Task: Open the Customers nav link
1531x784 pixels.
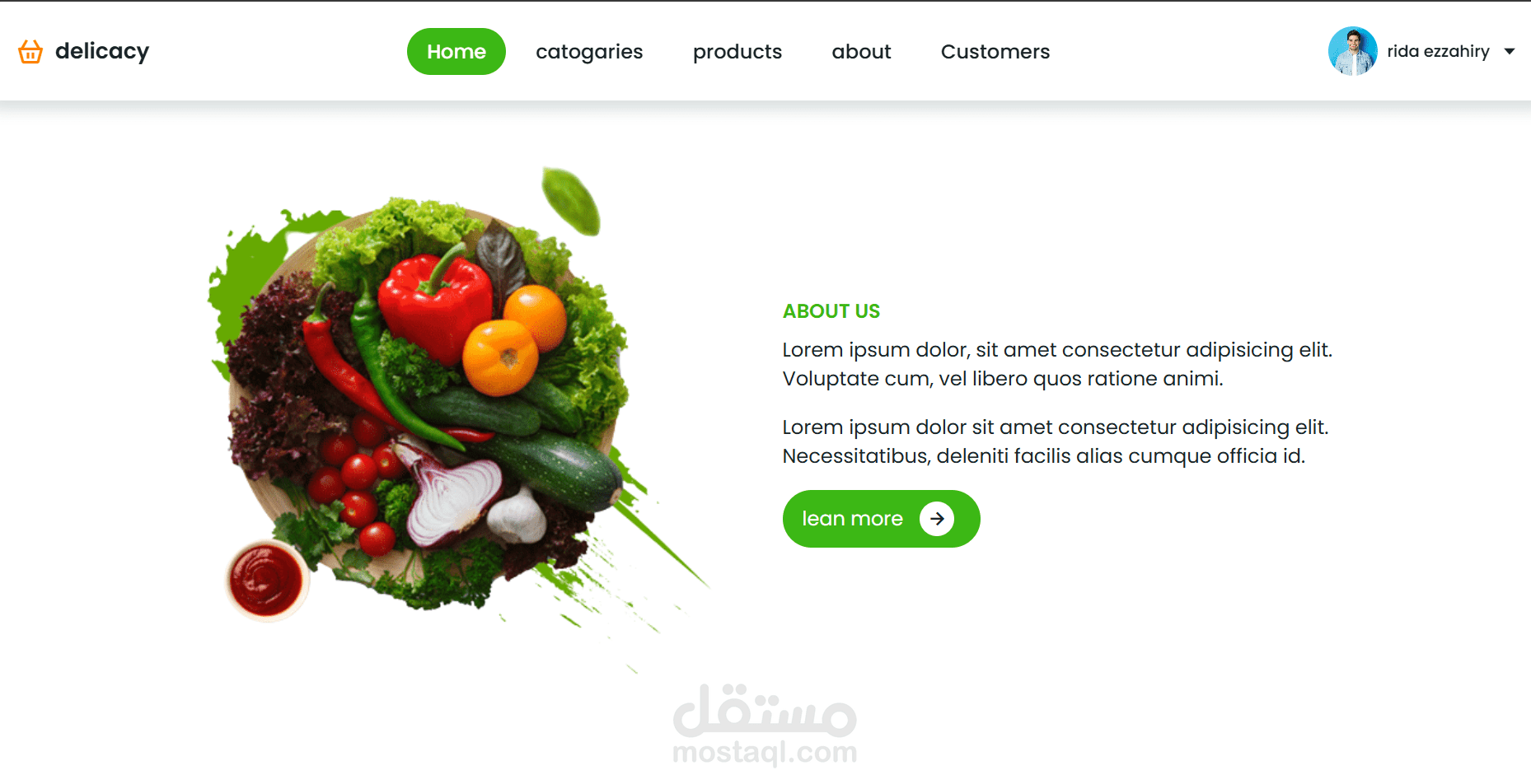Action: coord(995,52)
